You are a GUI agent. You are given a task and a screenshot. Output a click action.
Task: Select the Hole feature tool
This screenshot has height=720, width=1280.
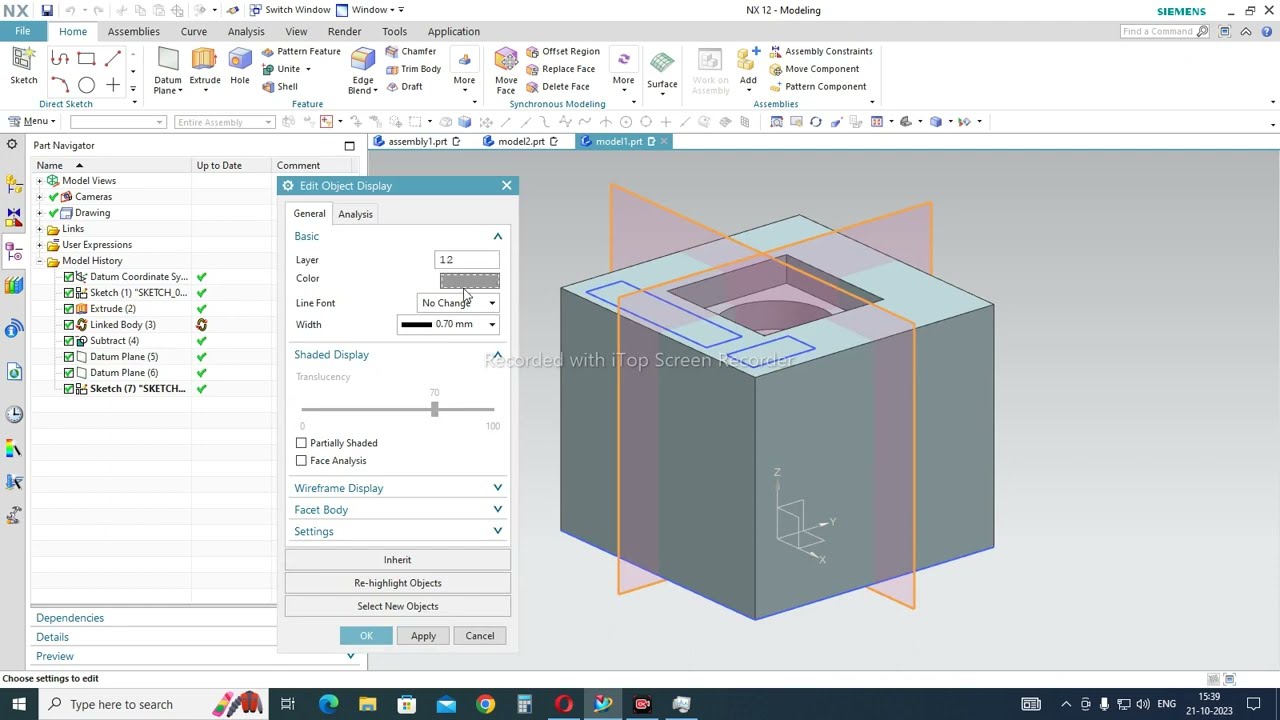click(240, 66)
